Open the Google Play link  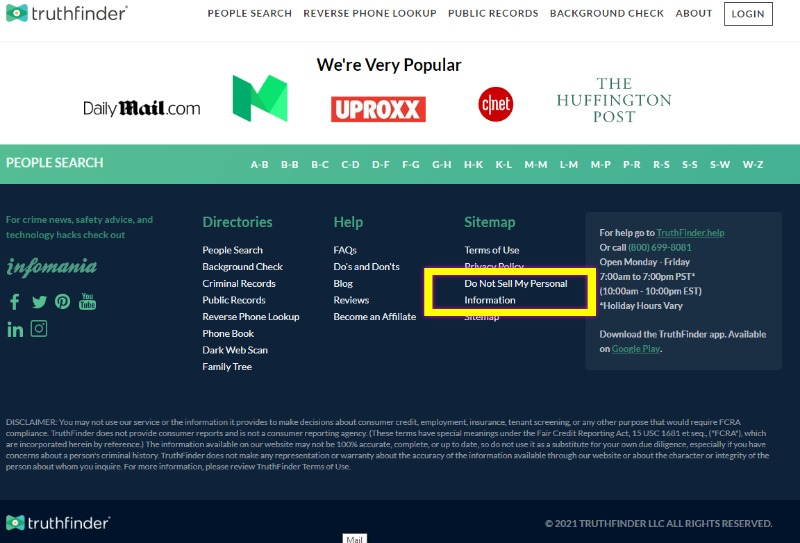coord(636,349)
